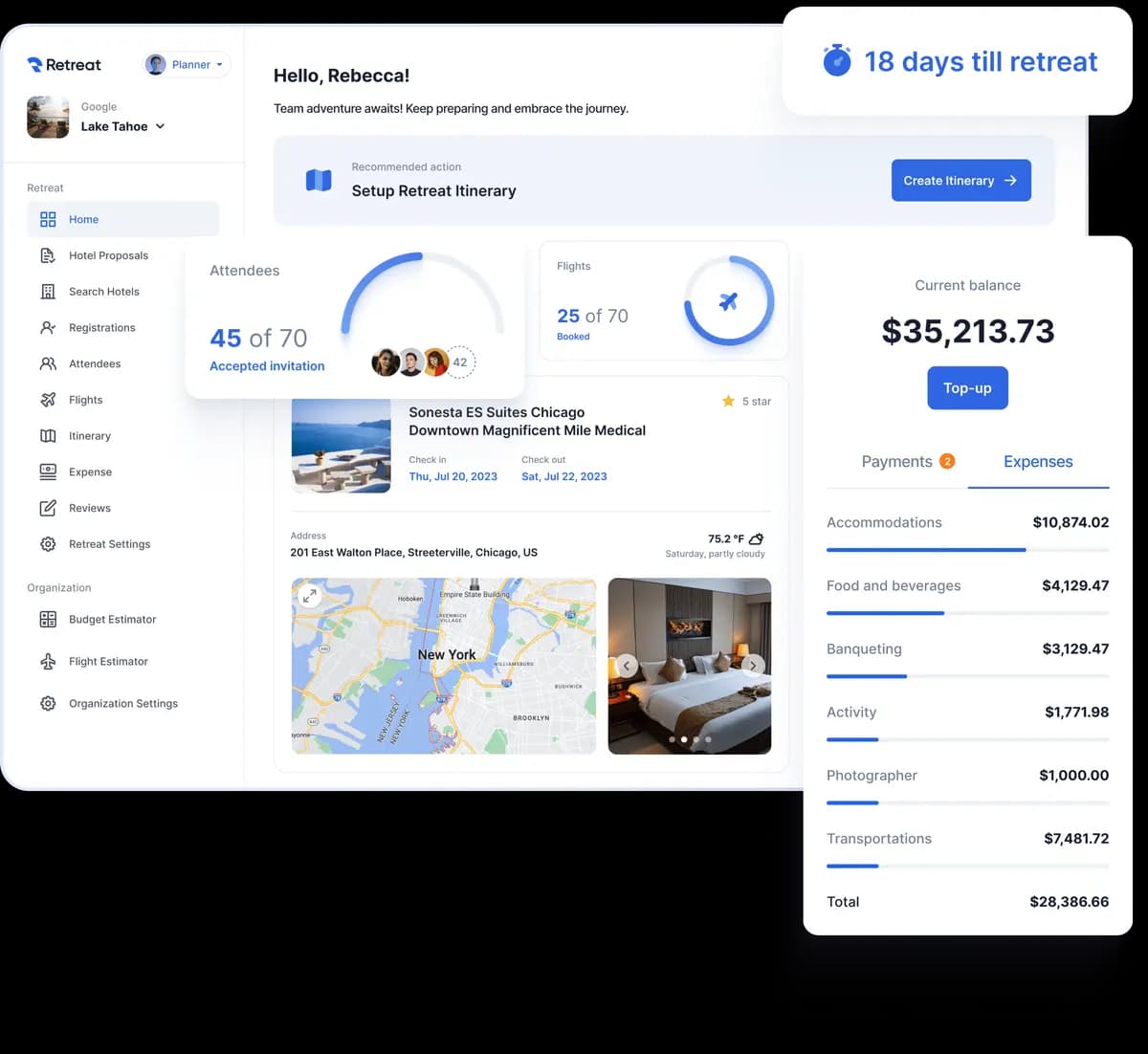The image size is (1148, 1054).
Task: Click Reviews in the sidebar
Action: [89, 508]
